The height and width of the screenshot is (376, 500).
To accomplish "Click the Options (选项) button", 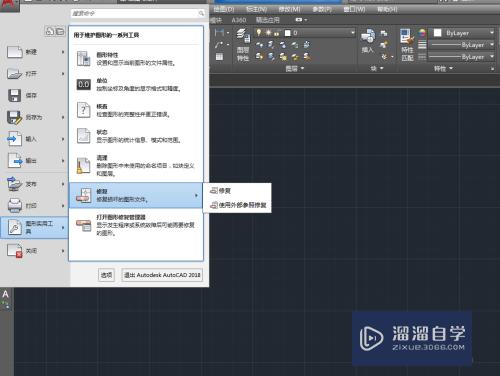I will 107,275.
